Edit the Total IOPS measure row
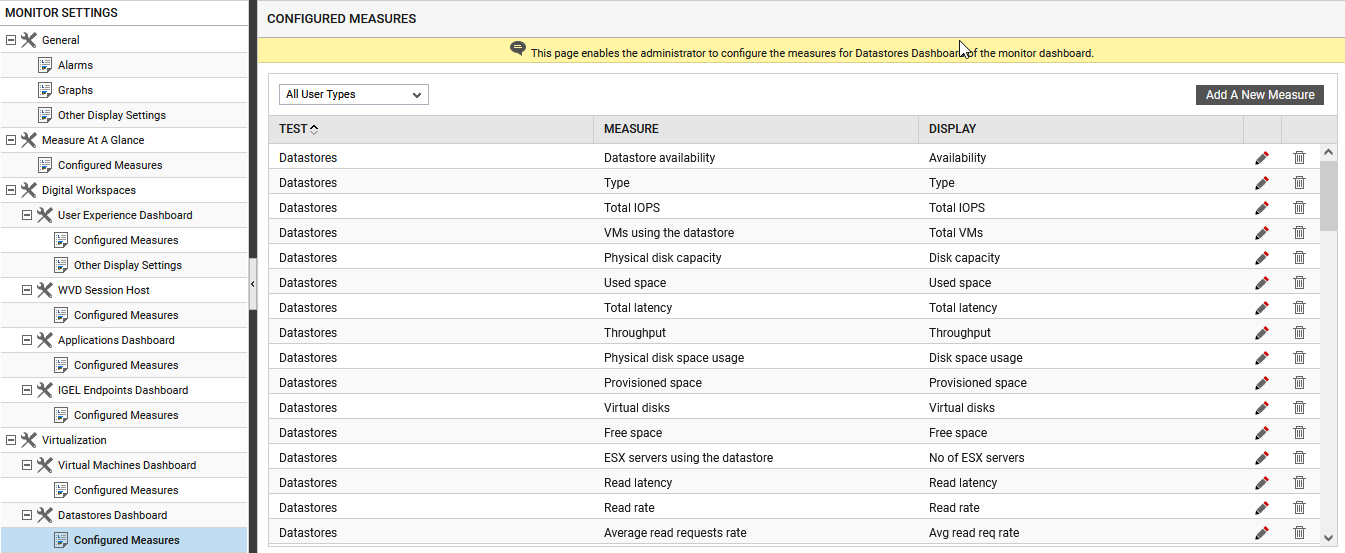The image size is (1345, 553). click(x=1262, y=208)
